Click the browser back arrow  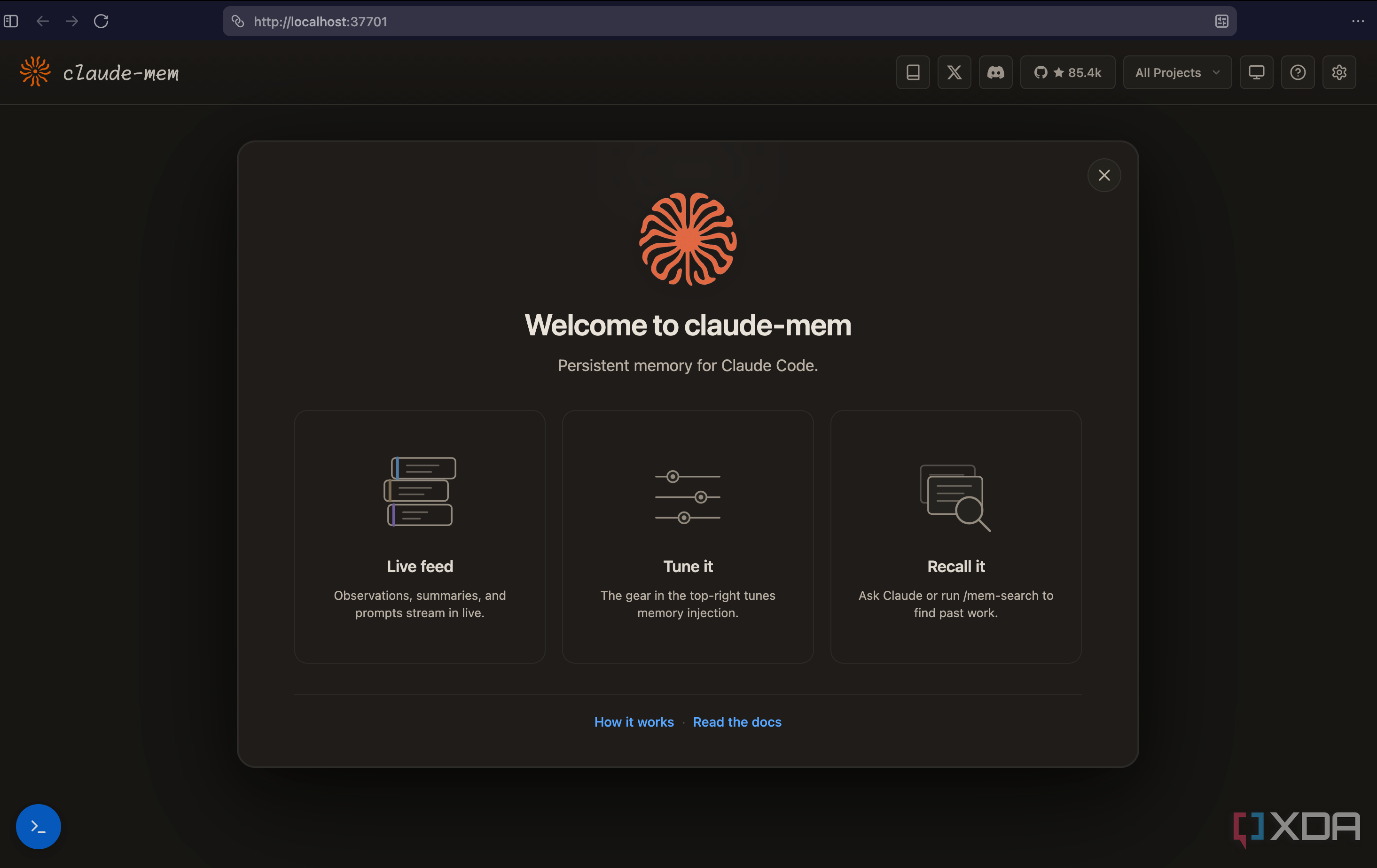click(42, 21)
